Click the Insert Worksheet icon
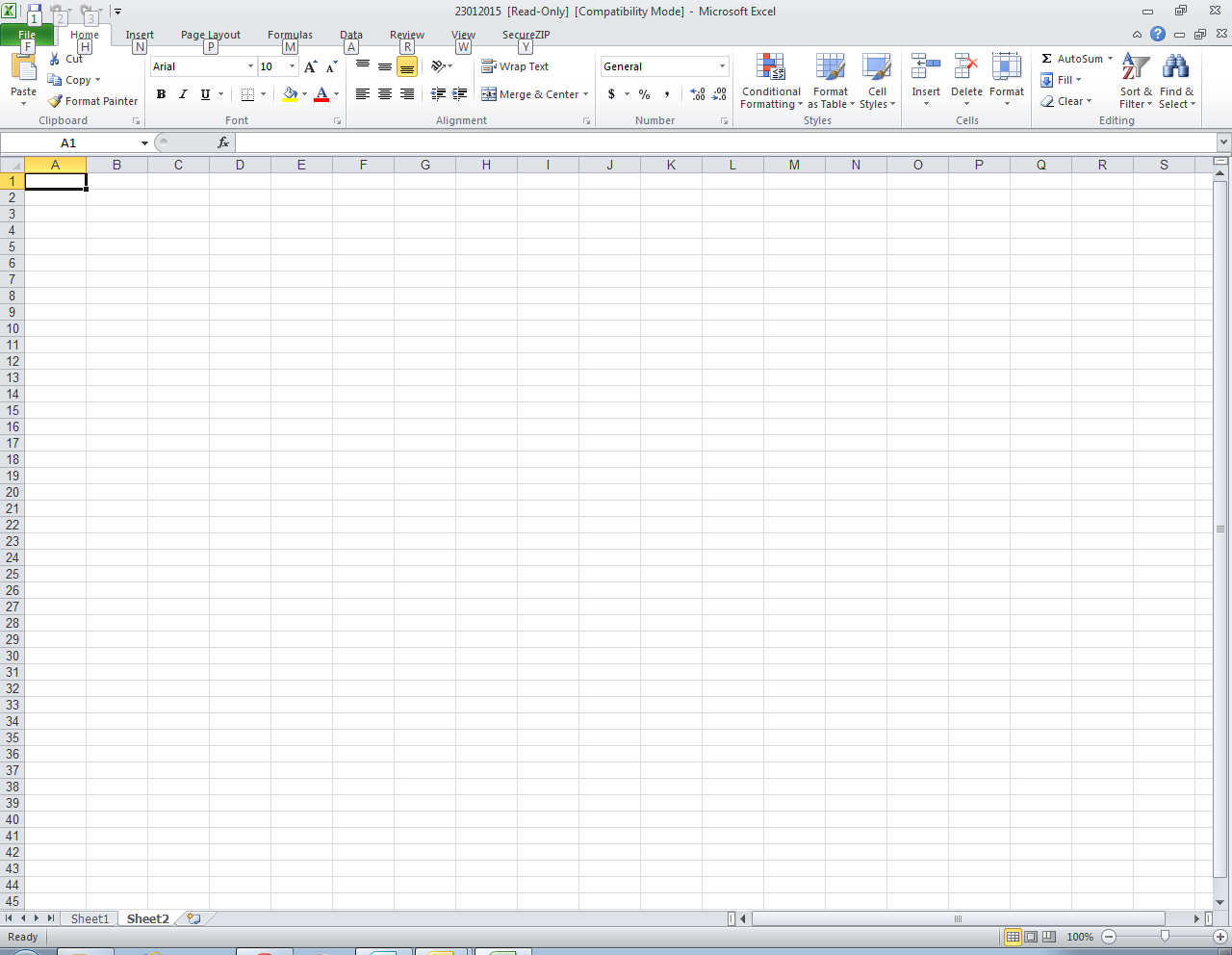The image size is (1232, 955). coord(193,918)
